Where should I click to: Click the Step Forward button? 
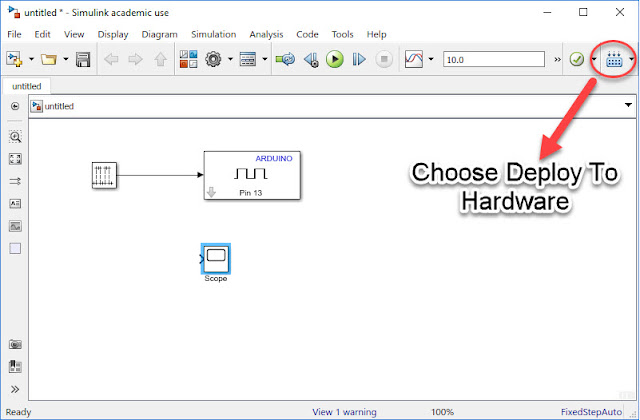tap(359, 60)
